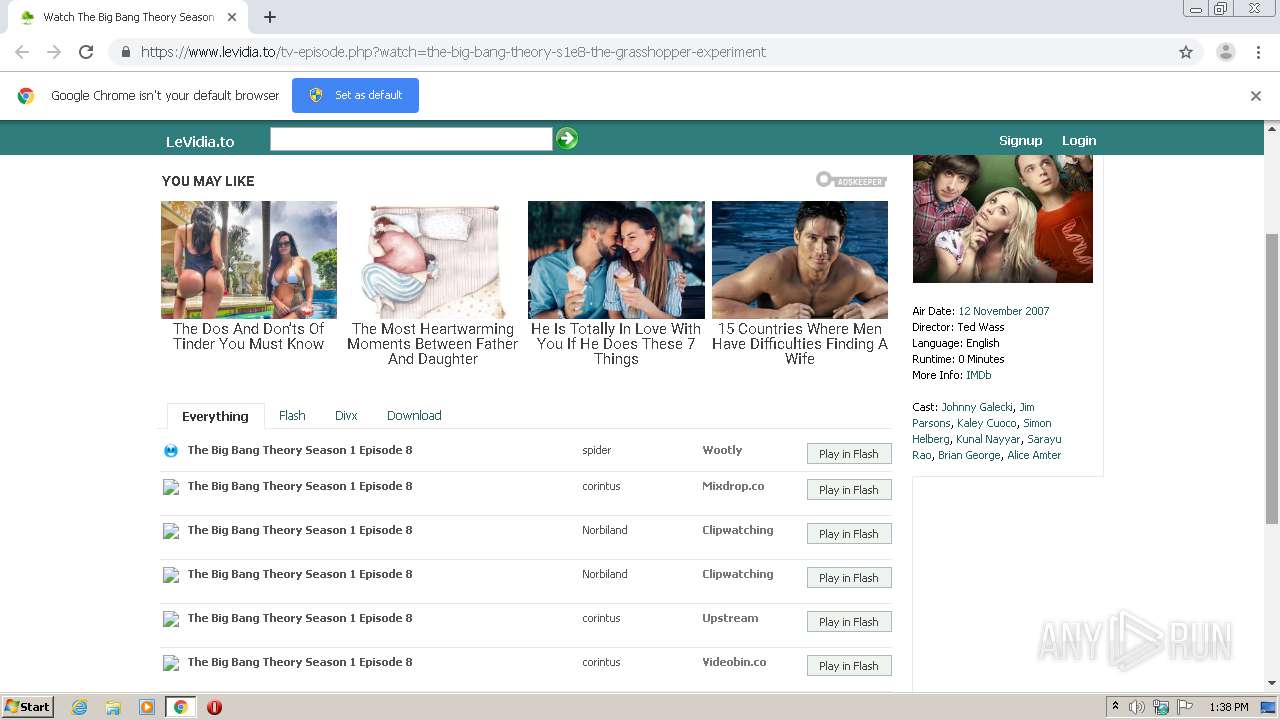The height and width of the screenshot is (720, 1280).
Task: Close the Big Bang Theory browser tab
Action: coord(232,17)
